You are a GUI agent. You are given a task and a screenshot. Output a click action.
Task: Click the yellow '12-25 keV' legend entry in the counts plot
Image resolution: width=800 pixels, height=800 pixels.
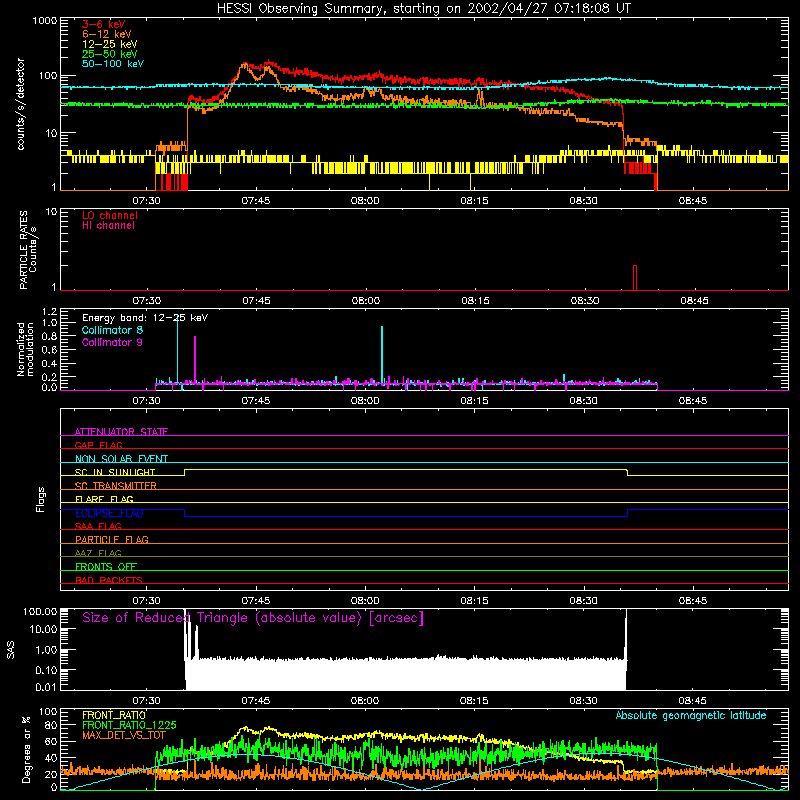[110, 44]
